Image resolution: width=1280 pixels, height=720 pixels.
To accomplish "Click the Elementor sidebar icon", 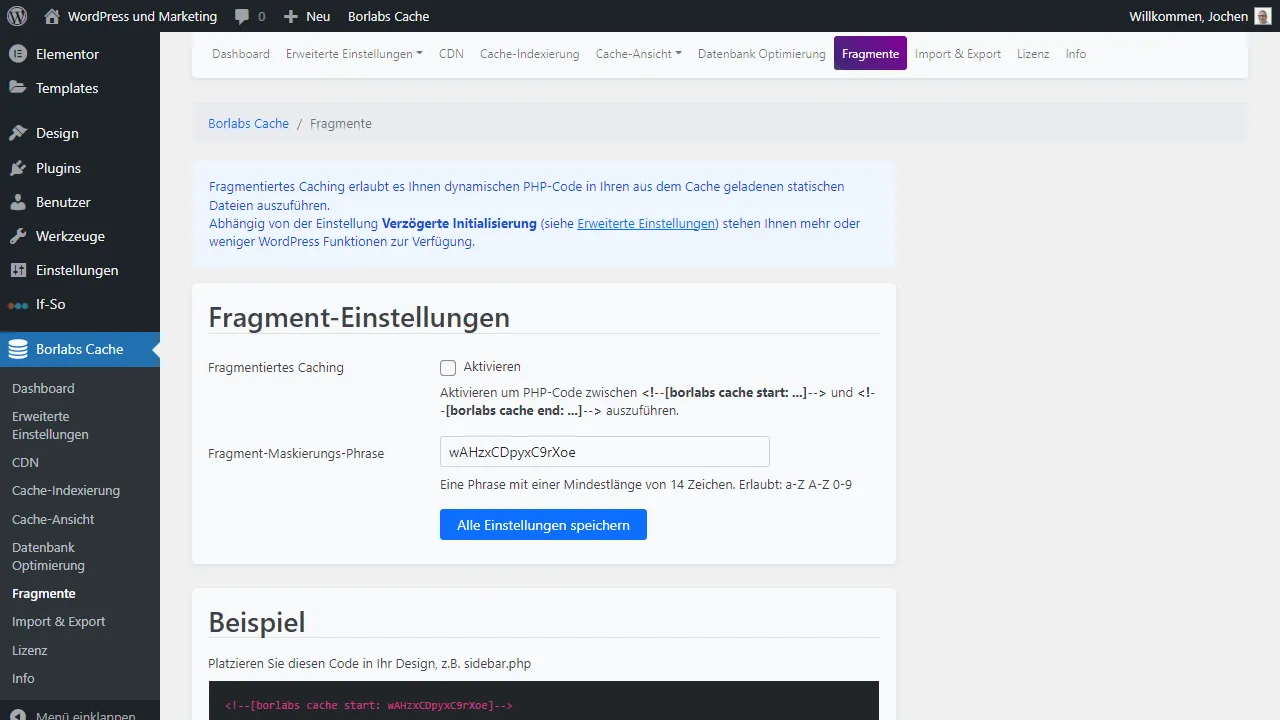I will pyautogui.click(x=17, y=54).
